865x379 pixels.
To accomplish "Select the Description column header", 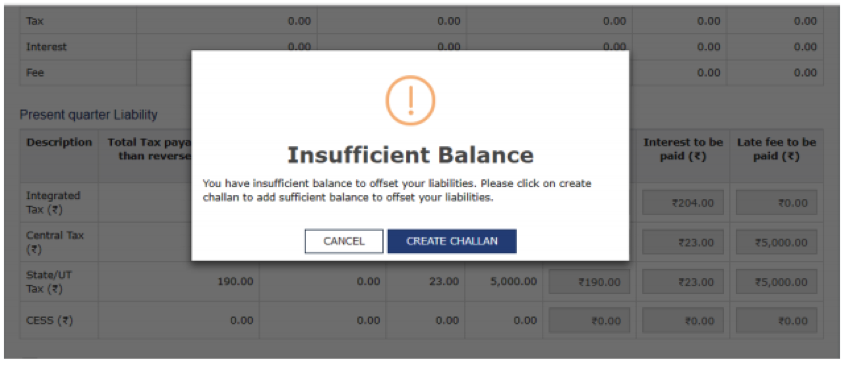I will 59,142.
